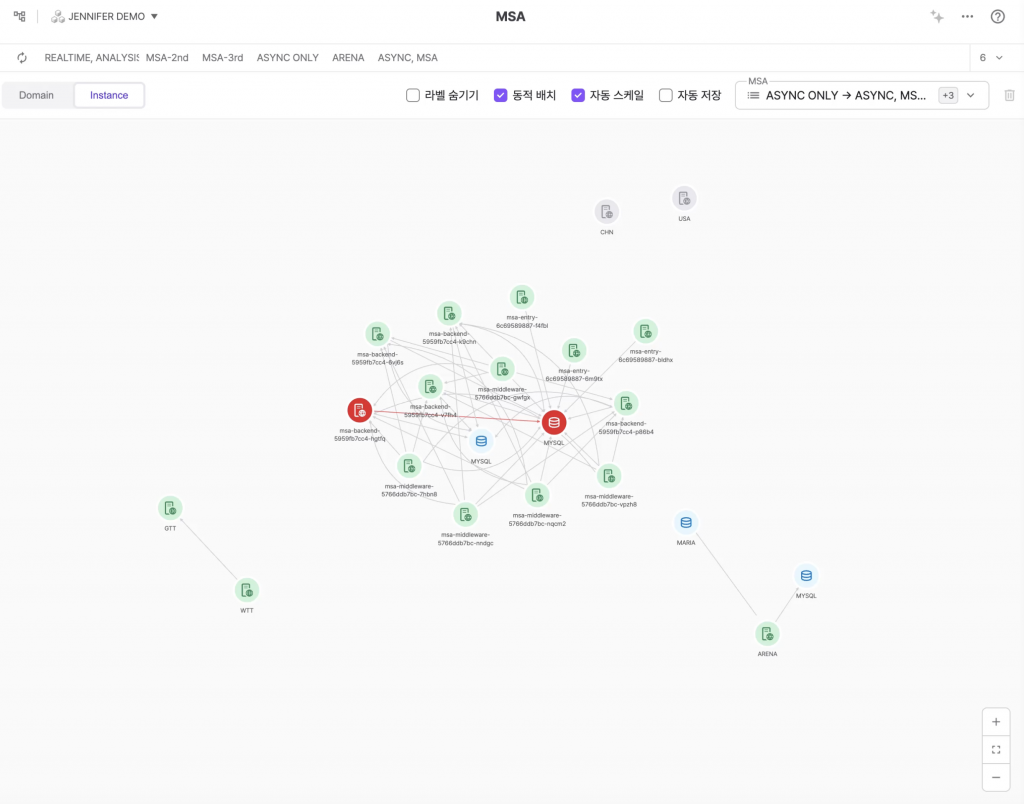Click the trash delete icon

pos(1009,95)
